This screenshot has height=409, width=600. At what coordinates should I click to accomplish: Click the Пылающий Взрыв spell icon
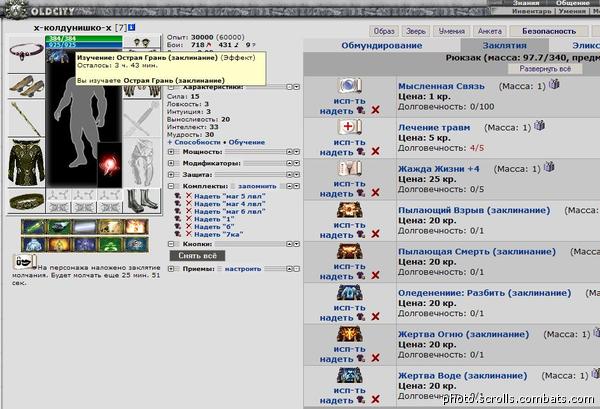[x=349, y=210]
